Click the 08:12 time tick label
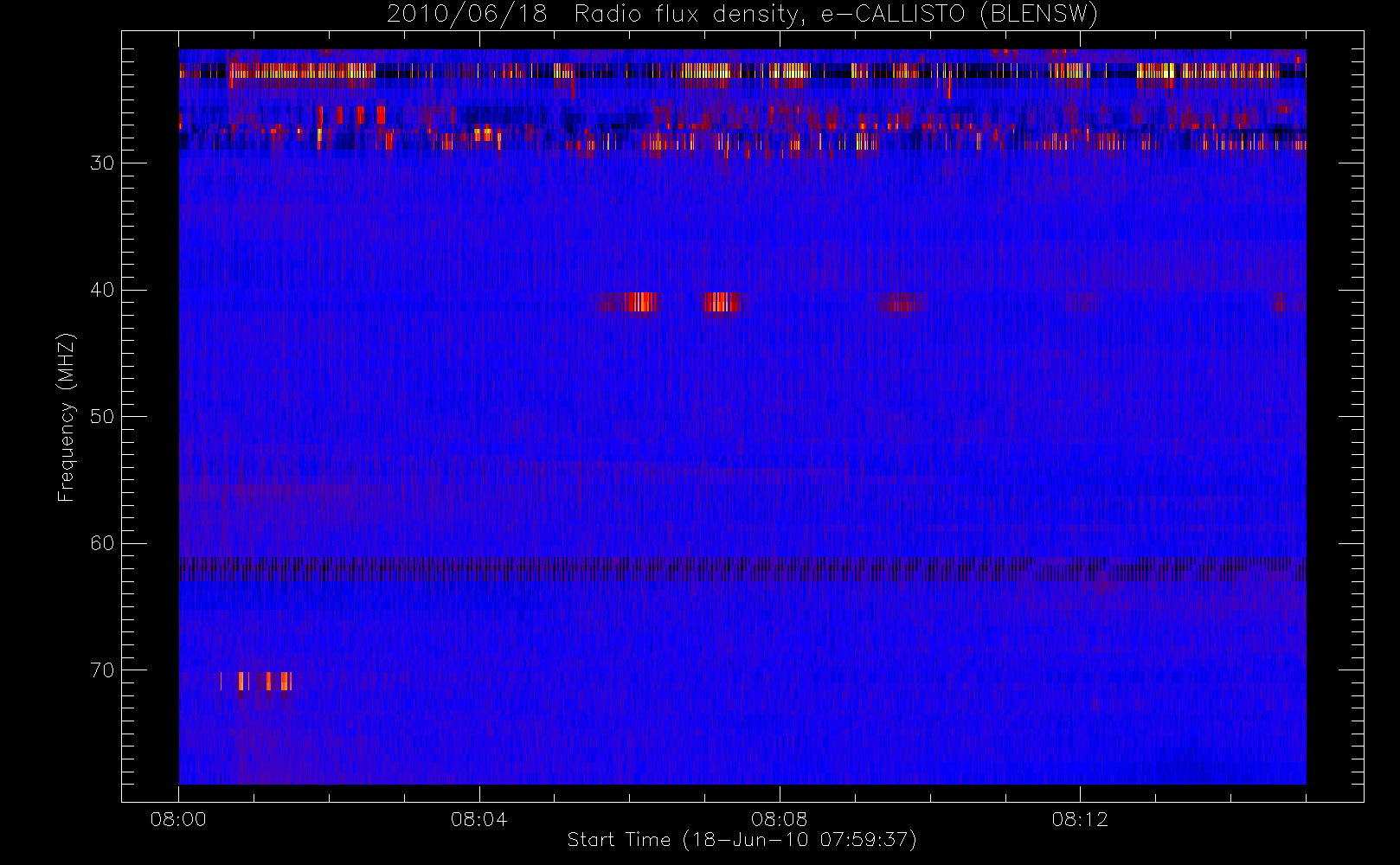The width and height of the screenshot is (1400, 865). (x=1080, y=819)
